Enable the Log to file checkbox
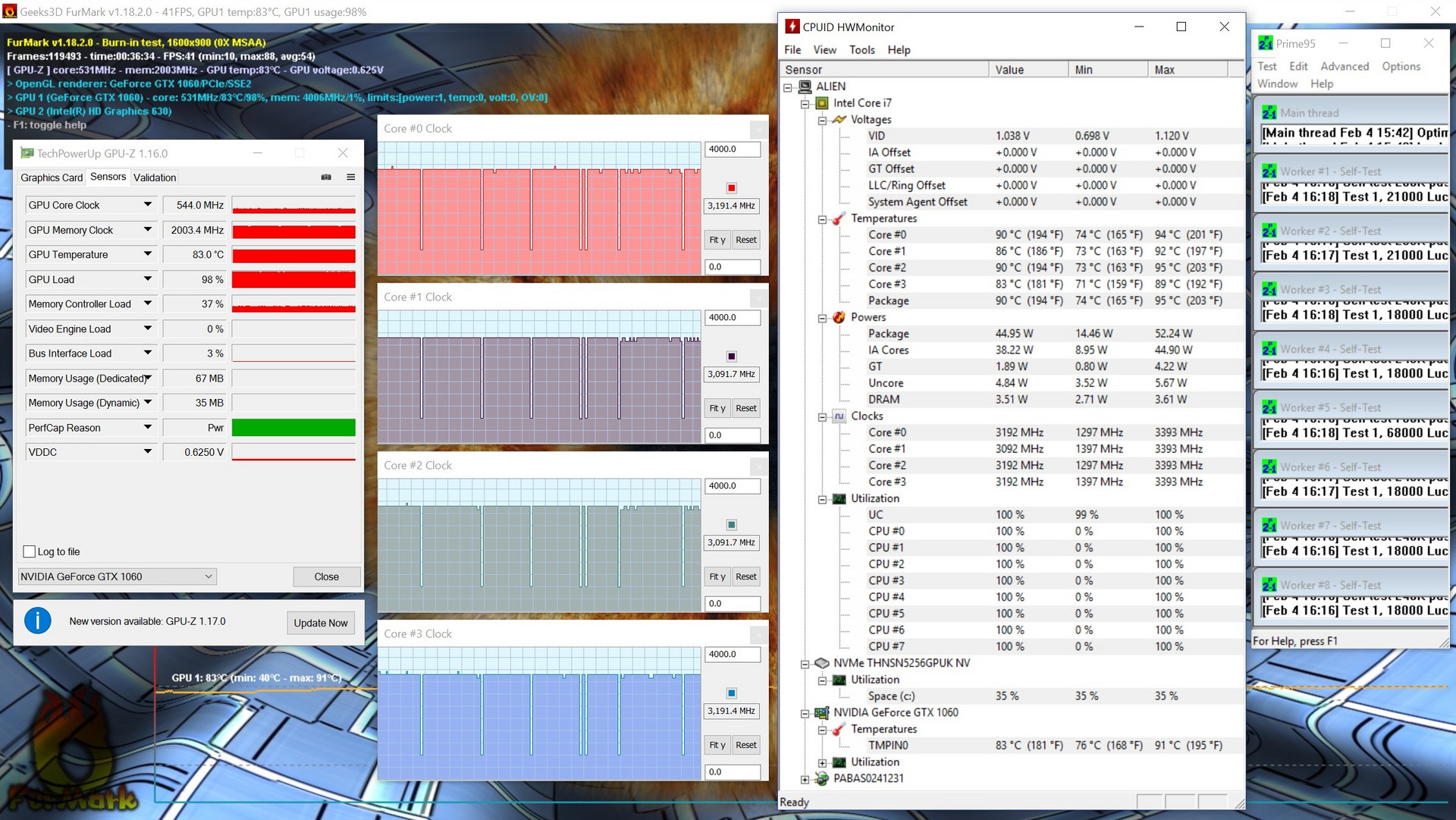Image resolution: width=1456 pixels, height=820 pixels. [30, 551]
